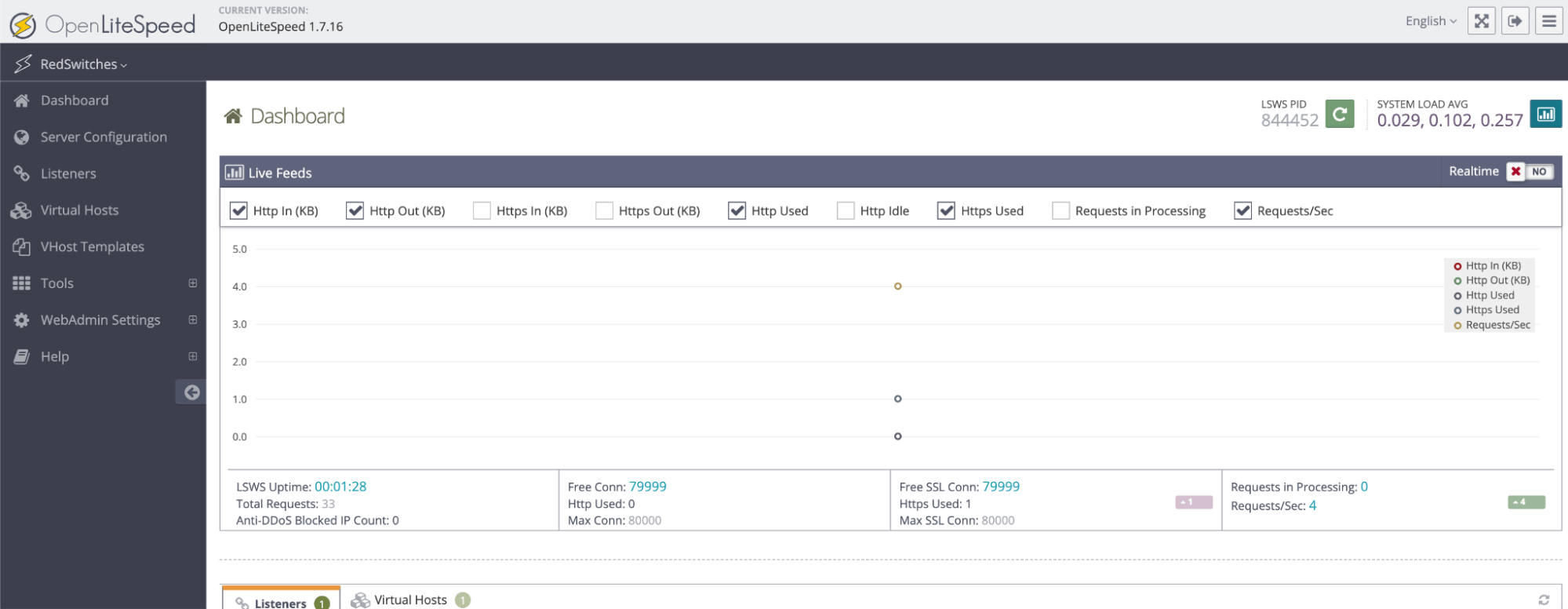Toggle fullscreen mode icon
1568x609 pixels.
pos(1481,21)
